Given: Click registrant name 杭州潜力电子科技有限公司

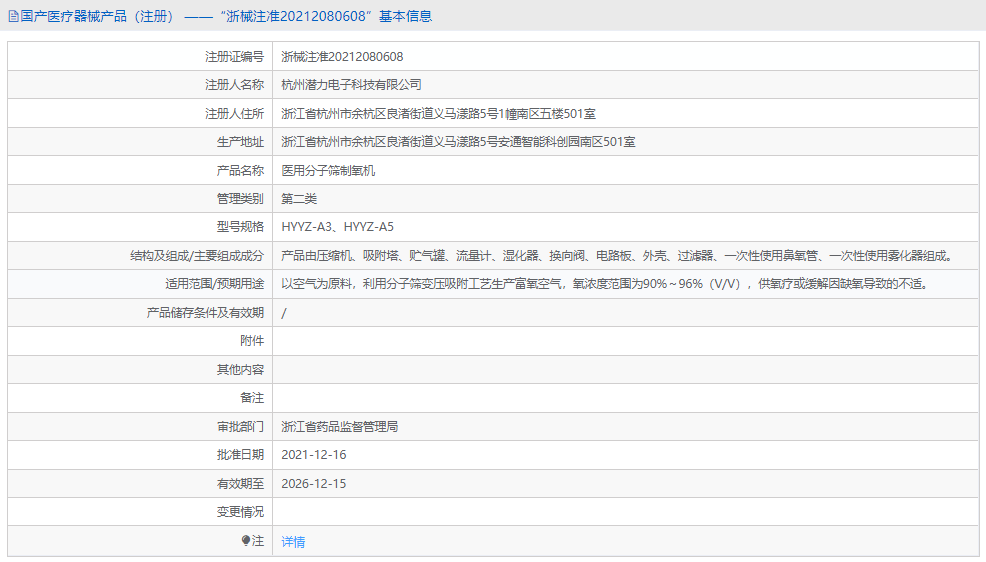Looking at the screenshot, I should tap(351, 85).
